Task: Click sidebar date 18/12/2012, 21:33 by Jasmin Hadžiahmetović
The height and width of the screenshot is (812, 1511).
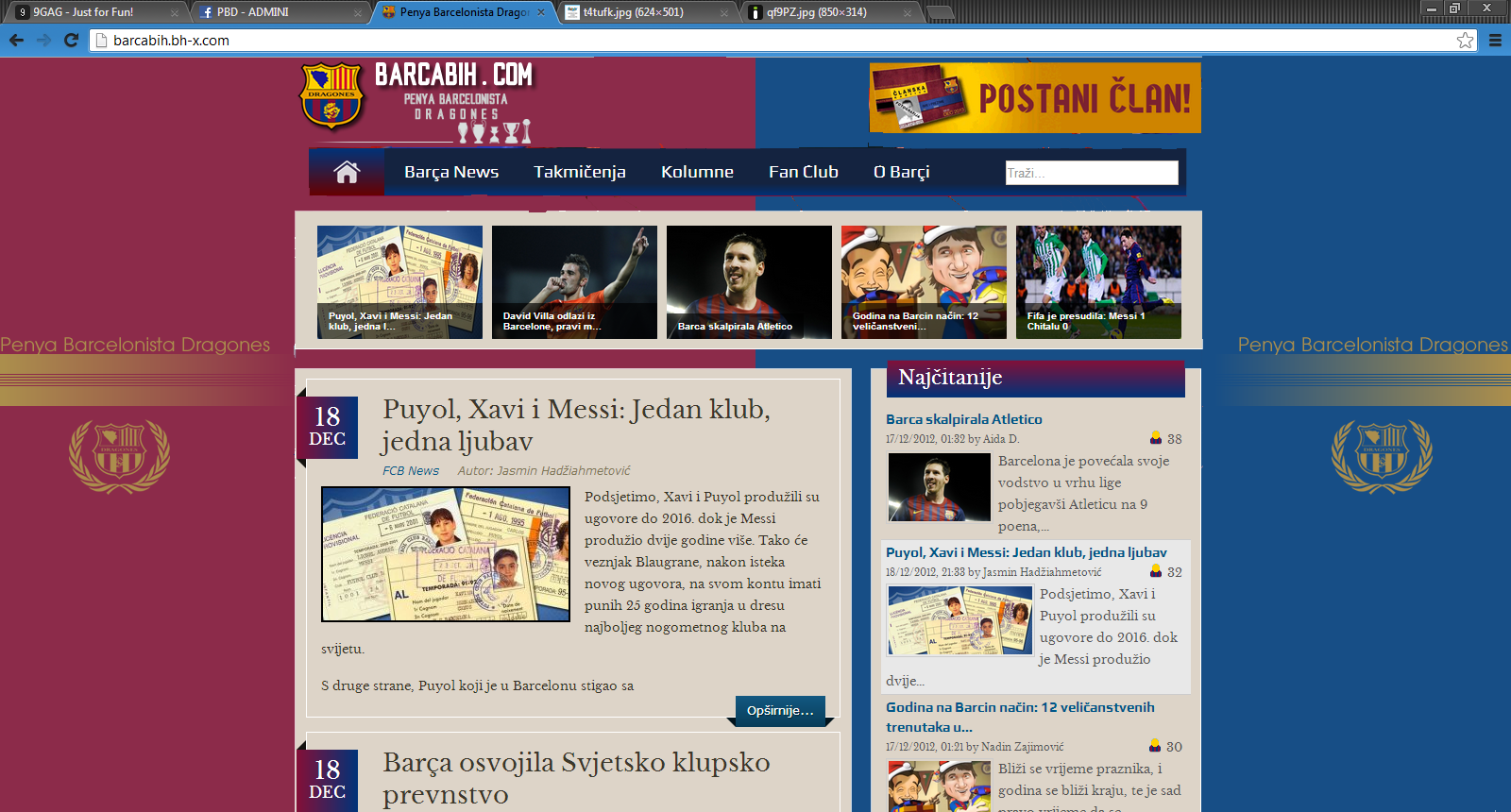Action: [x=993, y=572]
